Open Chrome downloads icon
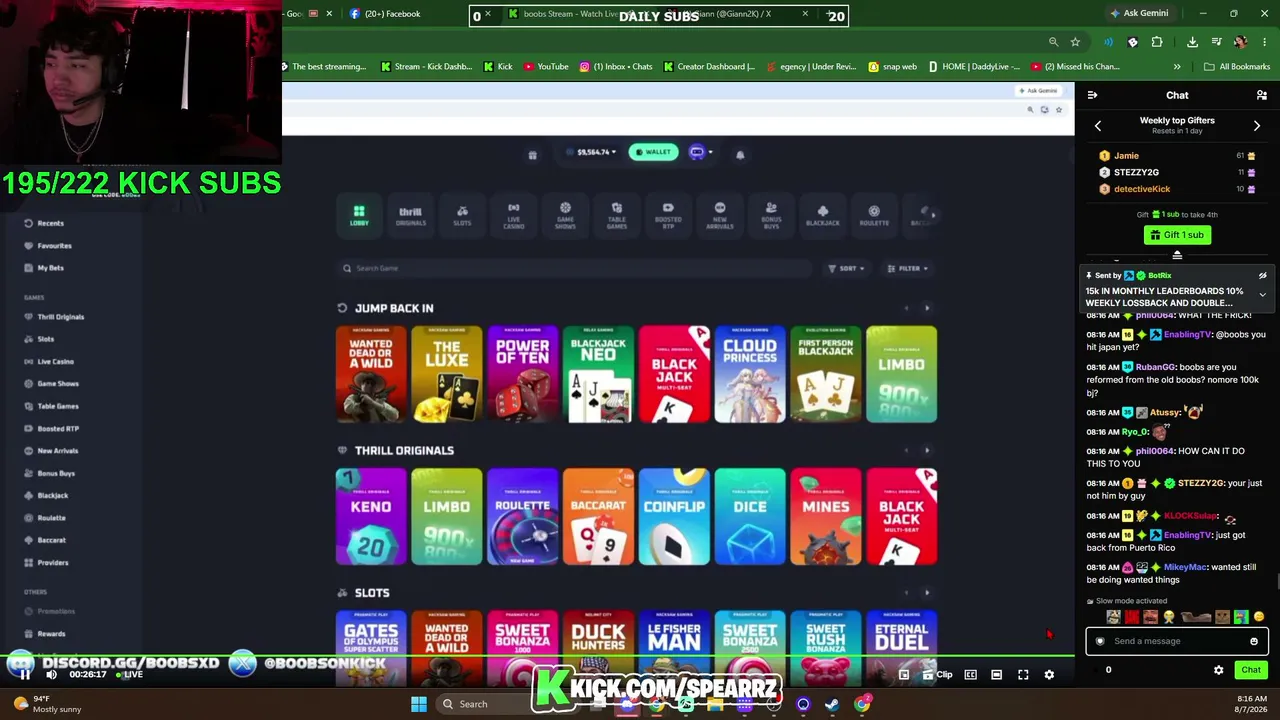This screenshot has height=720, width=1280. tap(1192, 42)
